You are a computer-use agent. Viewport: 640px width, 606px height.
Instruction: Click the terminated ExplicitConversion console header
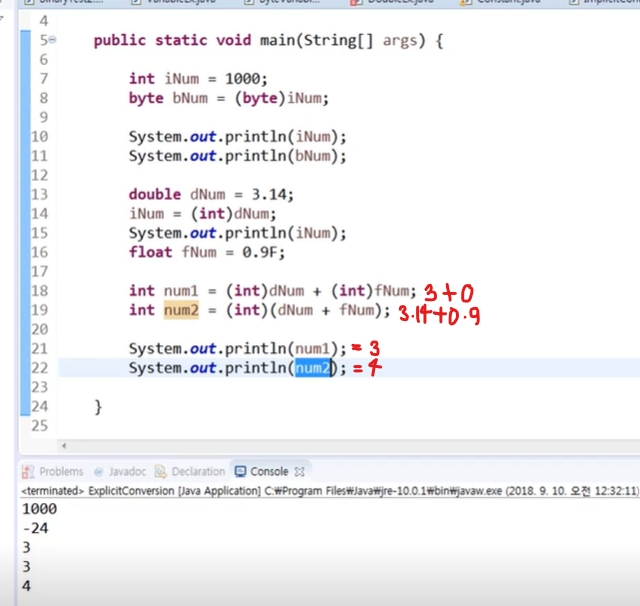(x=330, y=491)
